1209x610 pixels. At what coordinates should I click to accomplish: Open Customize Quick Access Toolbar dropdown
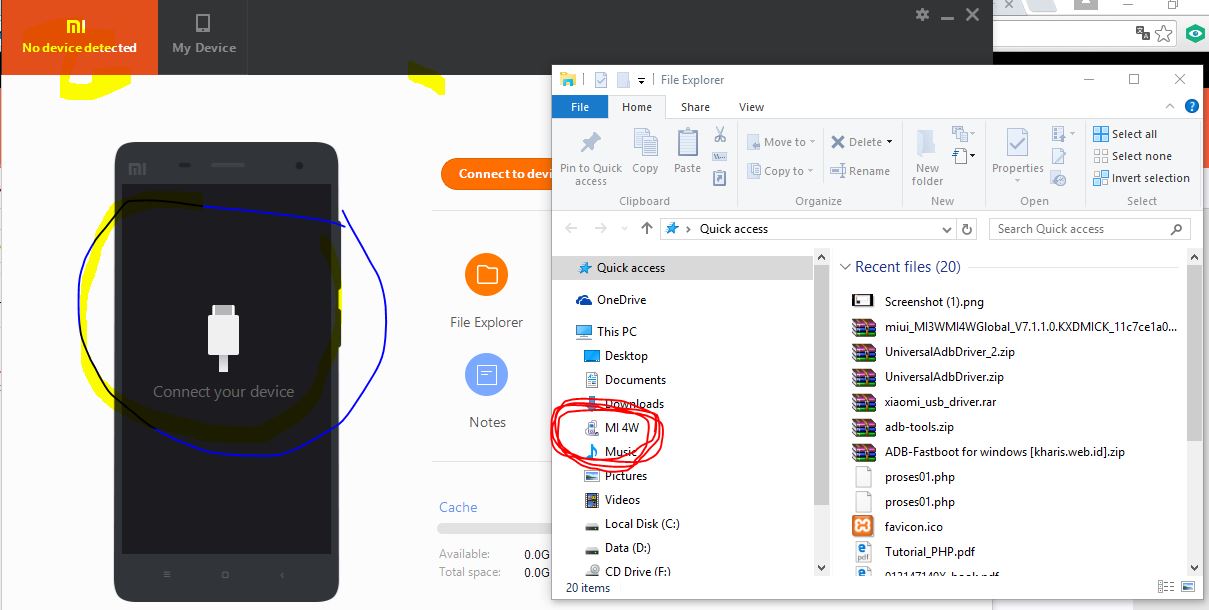pyautogui.click(x=643, y=80)
